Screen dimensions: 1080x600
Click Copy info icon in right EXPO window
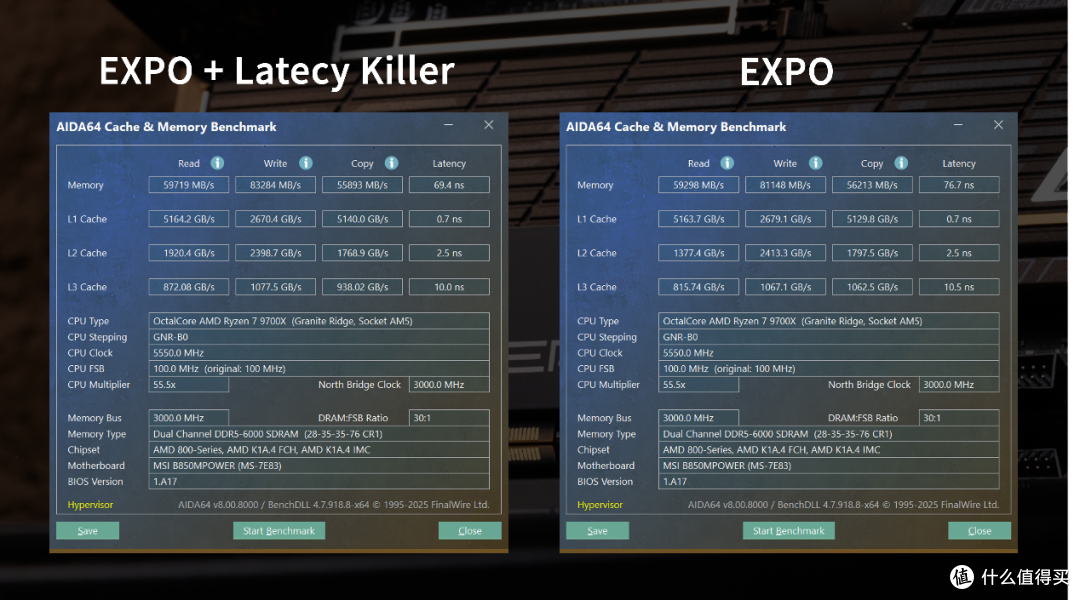901,163
